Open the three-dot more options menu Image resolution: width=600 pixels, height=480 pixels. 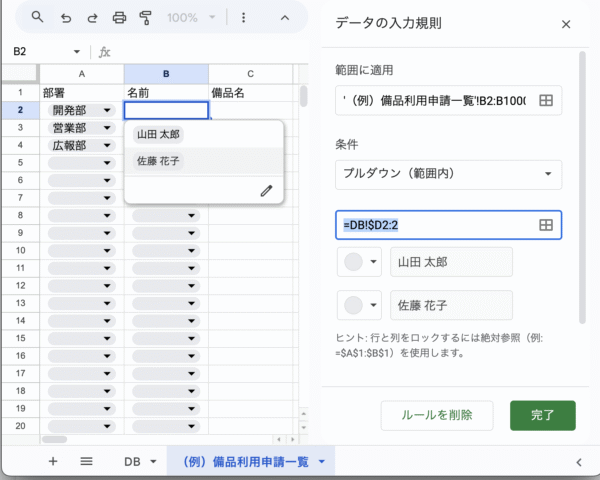pos(244,18)
